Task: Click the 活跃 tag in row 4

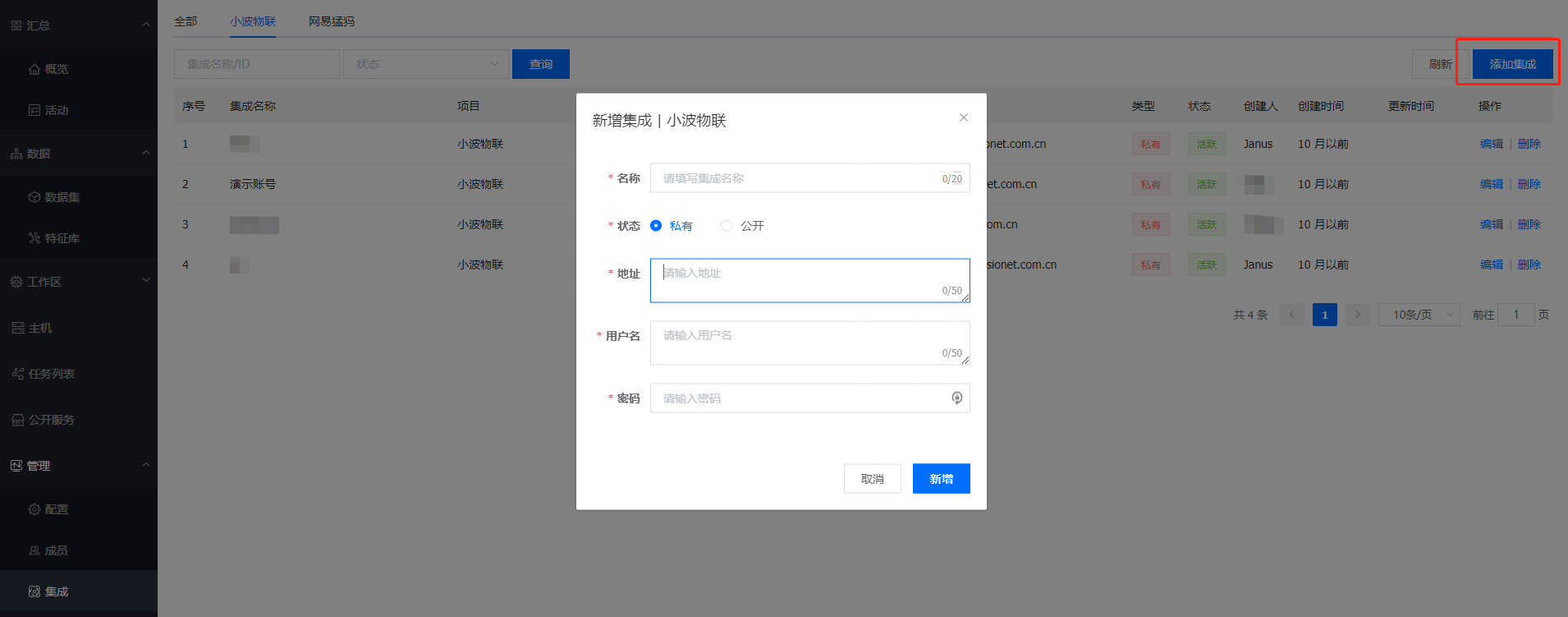Action: click(x=1207, y=265)
